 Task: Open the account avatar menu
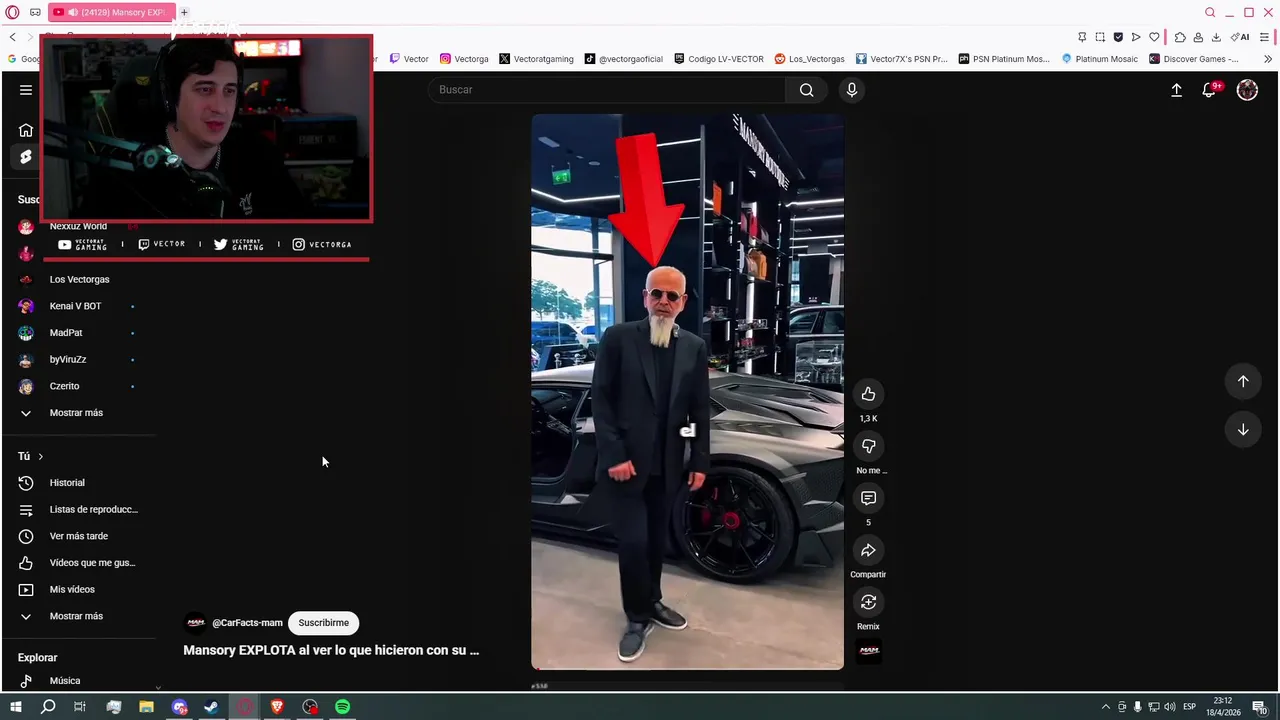(x=1247, y=90)
